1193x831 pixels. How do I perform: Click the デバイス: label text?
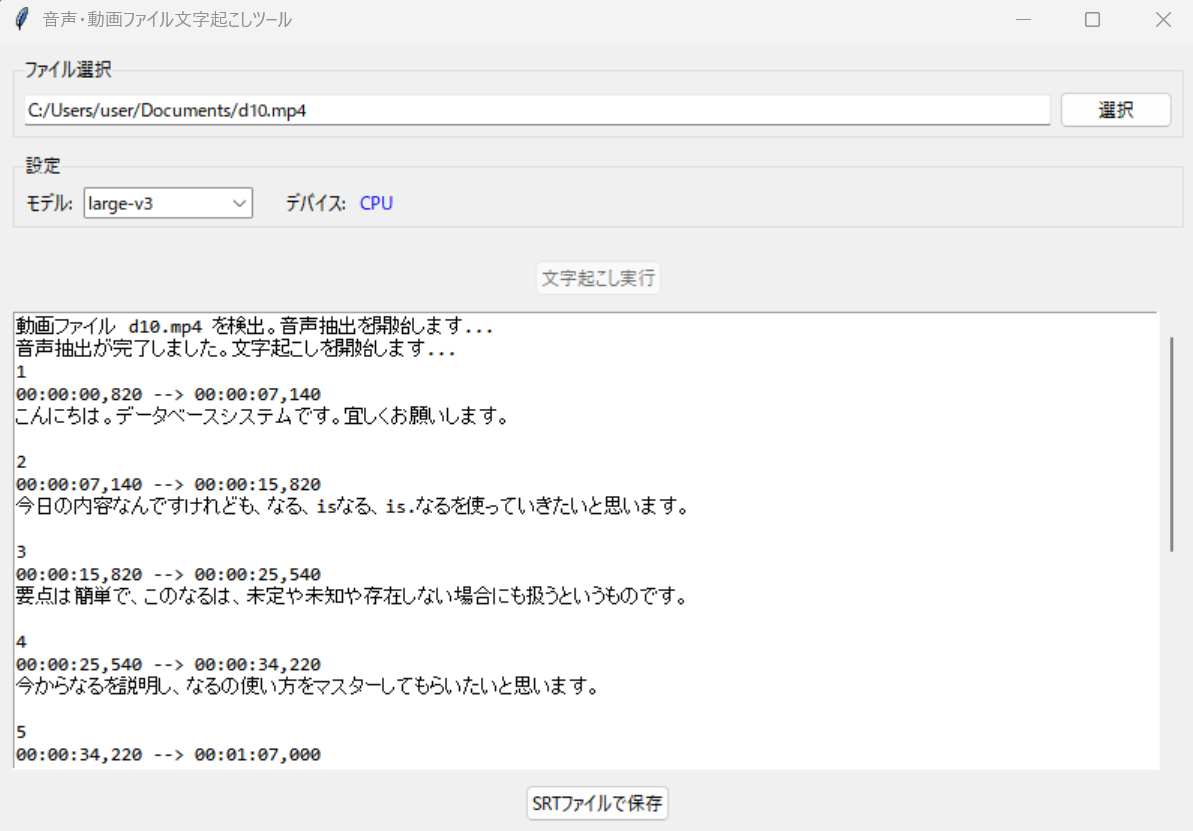316,203
